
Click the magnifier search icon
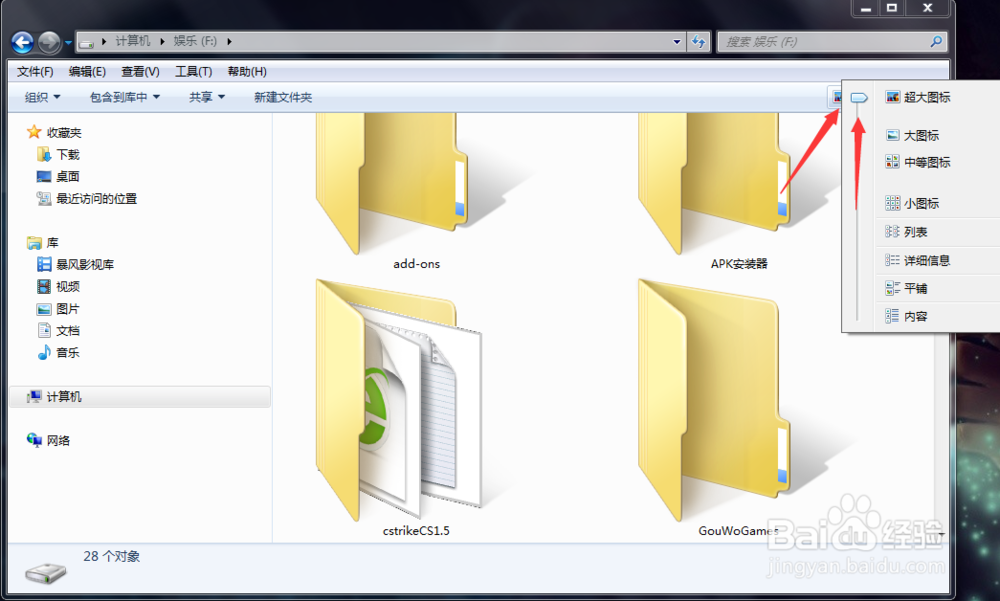coord(936,42)
